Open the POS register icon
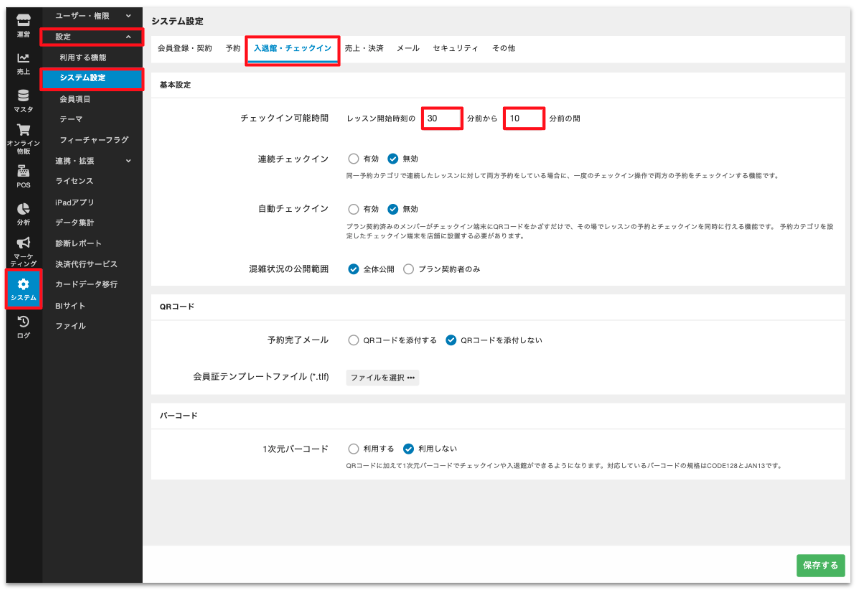The width and height of the screenshot is (858, 592). coord(23,177)
